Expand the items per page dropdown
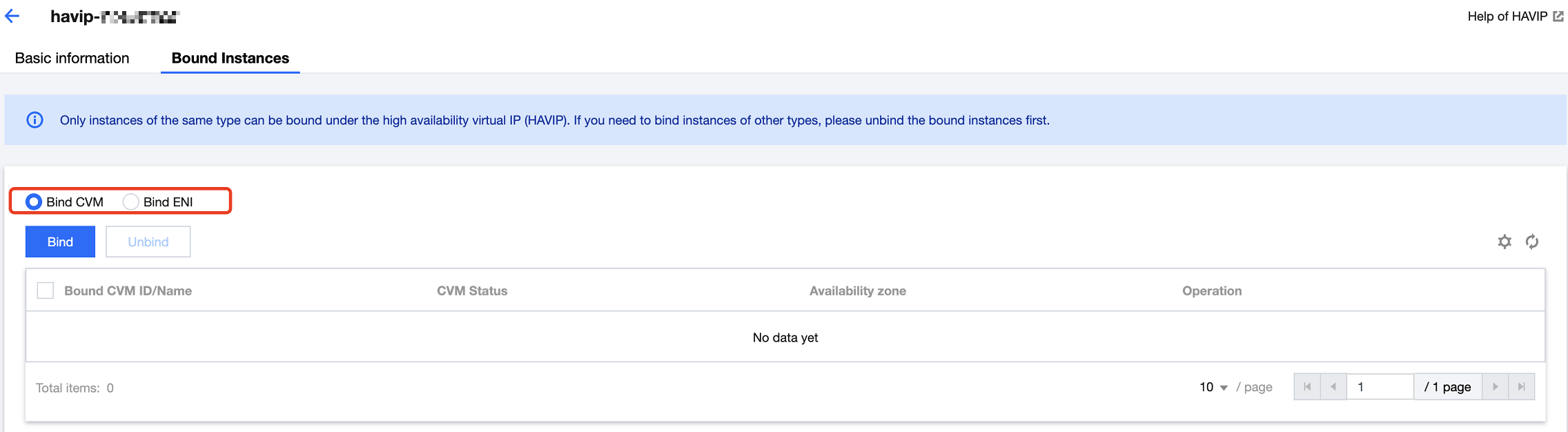The width and height of the screenshot is (1568, 432). coord(1213,387)
